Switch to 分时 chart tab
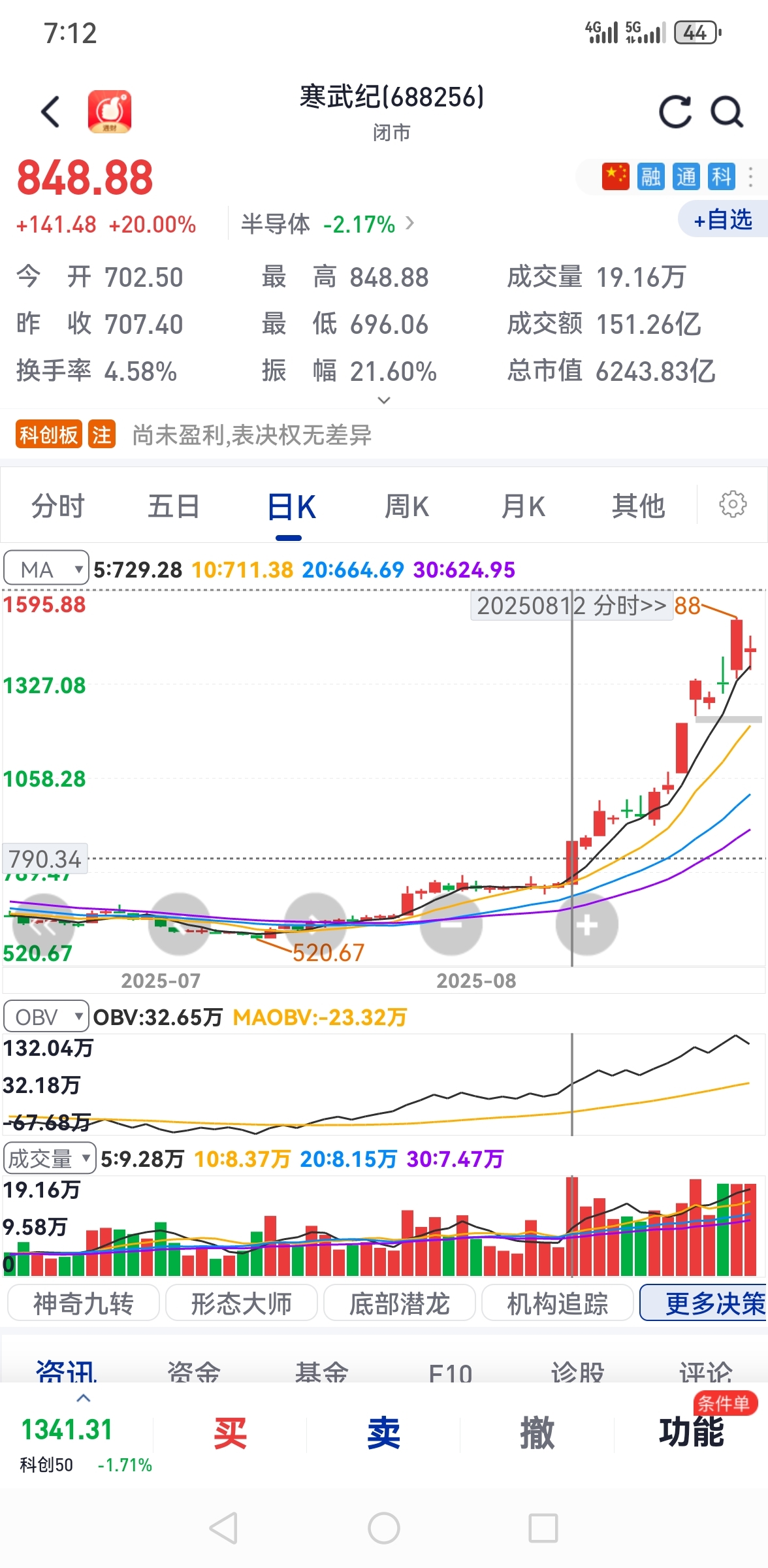This screenshot has height=1568, width=768. click(x=58, y=506)
